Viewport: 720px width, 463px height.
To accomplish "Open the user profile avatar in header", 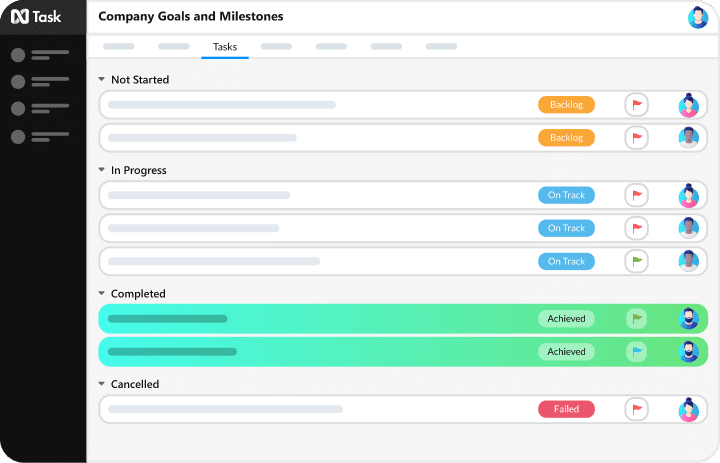I will pos(698,17).
